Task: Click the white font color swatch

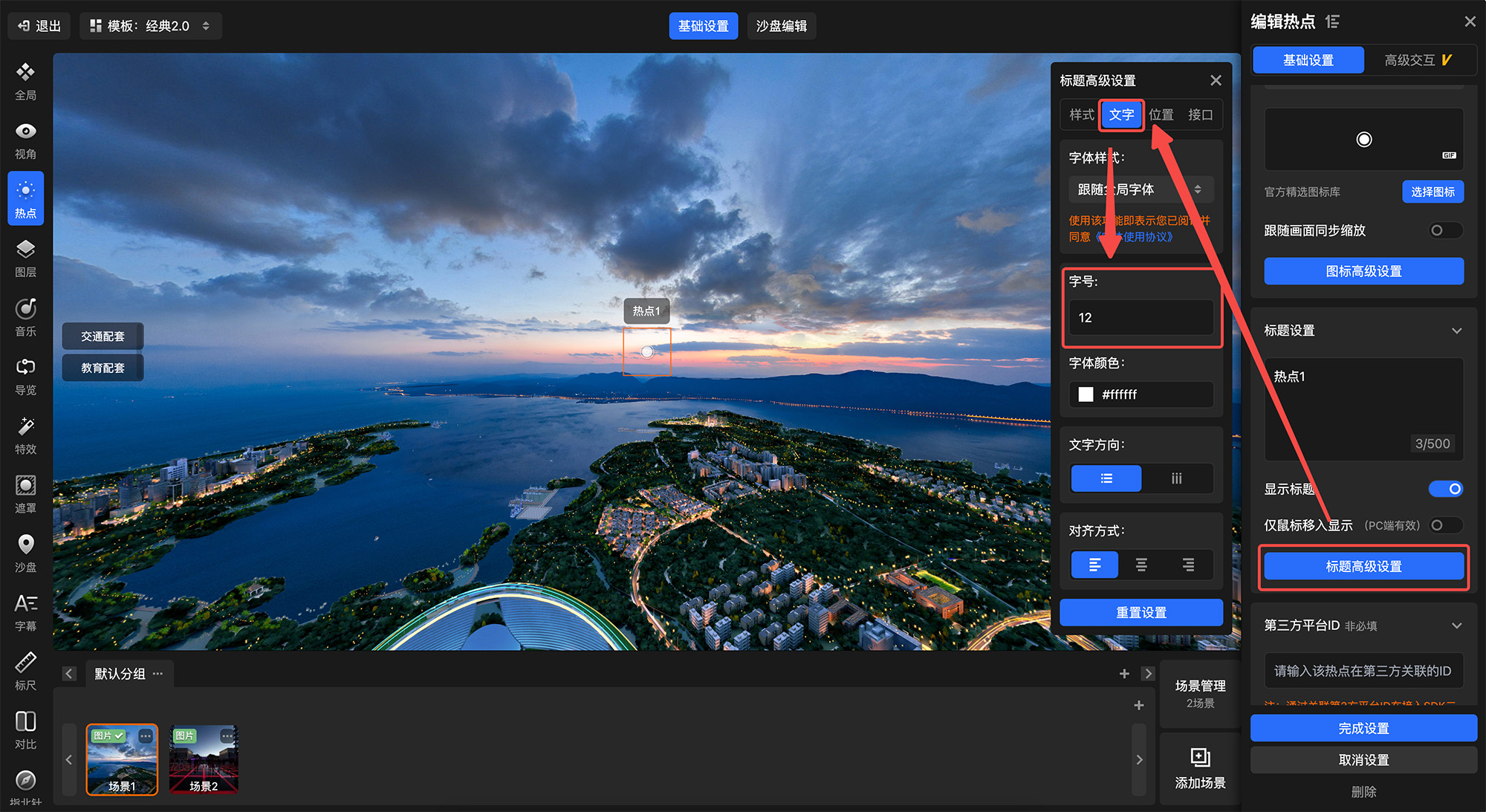Action: (x=1086, y=394)
